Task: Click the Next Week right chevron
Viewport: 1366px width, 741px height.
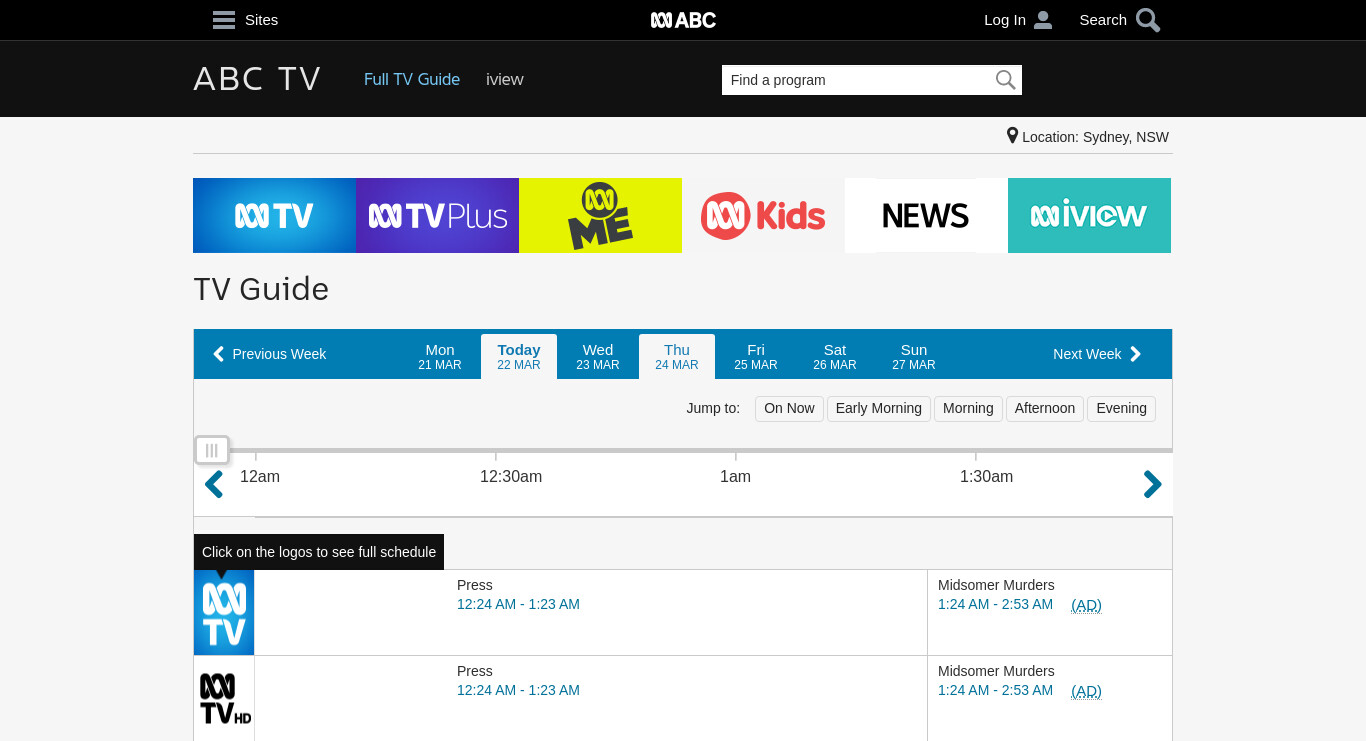Action: [x=1135, y=354]
